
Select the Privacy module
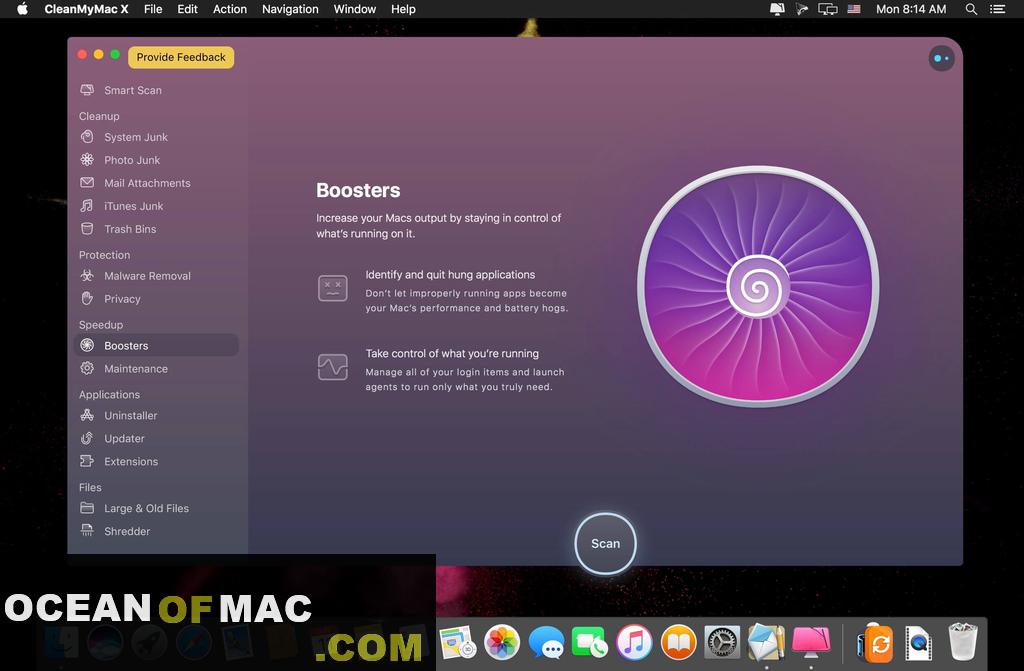pyautogui.click(x=122, y=299)
